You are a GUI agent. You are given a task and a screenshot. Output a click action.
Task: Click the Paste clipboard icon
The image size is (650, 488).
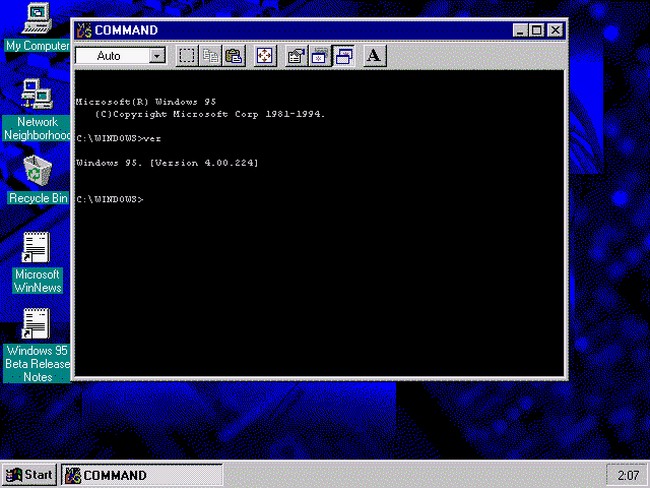(x=233, y=56)
